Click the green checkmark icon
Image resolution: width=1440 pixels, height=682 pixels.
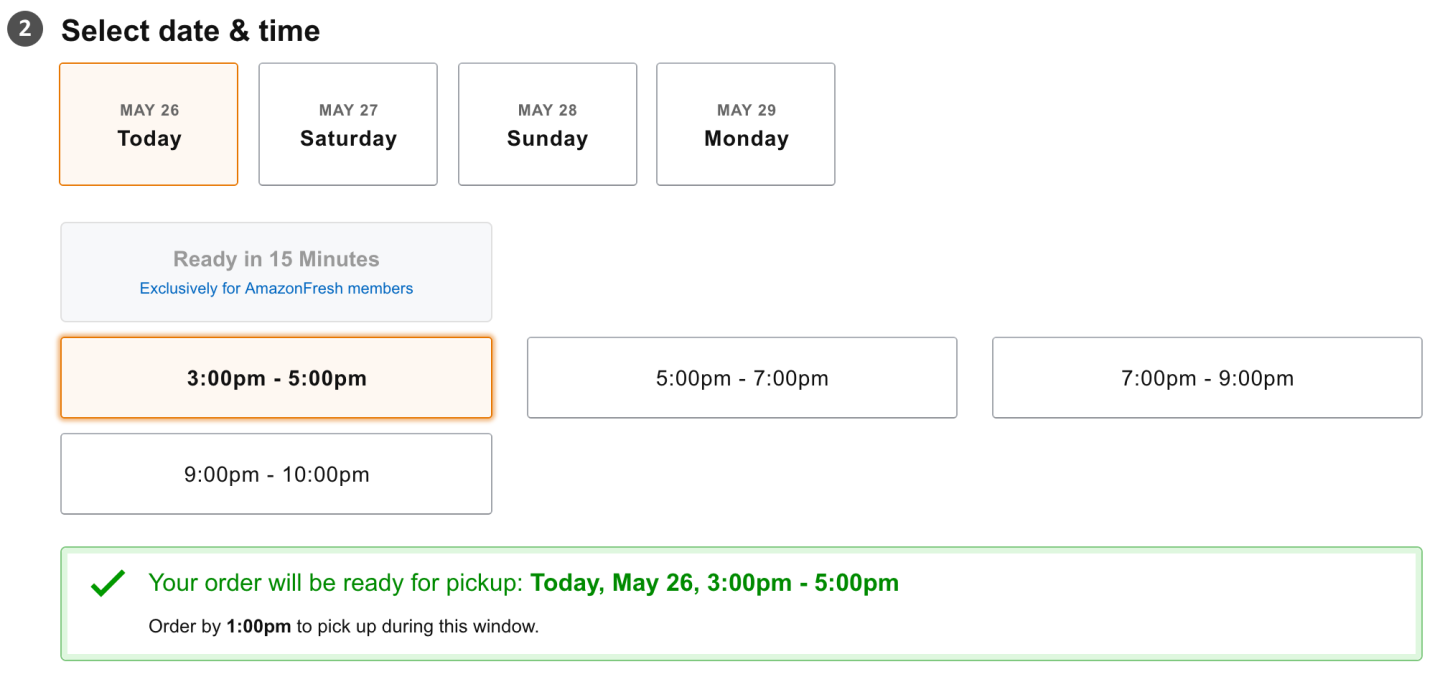[107, 583]
